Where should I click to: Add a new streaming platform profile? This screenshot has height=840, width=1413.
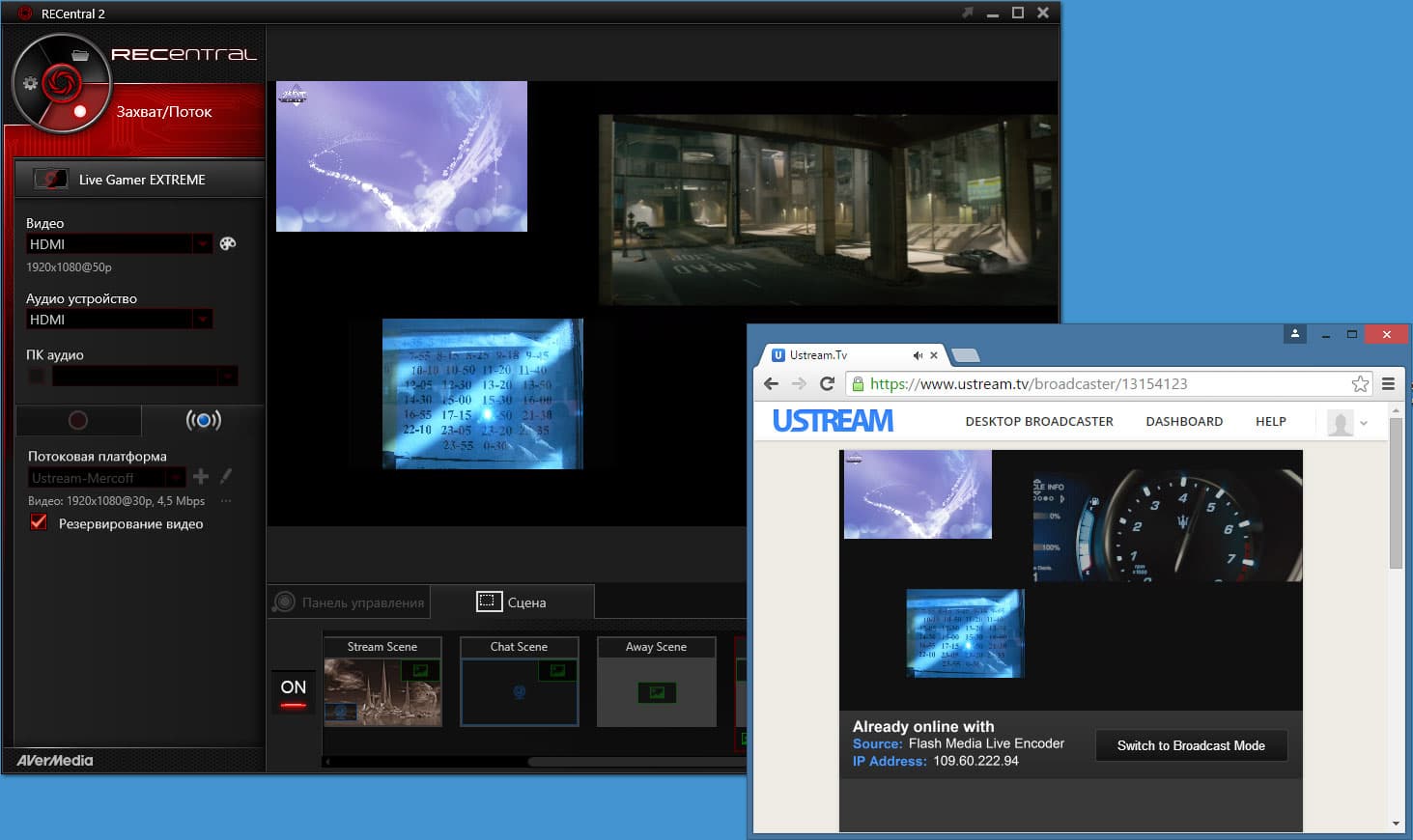click(201, 476)
